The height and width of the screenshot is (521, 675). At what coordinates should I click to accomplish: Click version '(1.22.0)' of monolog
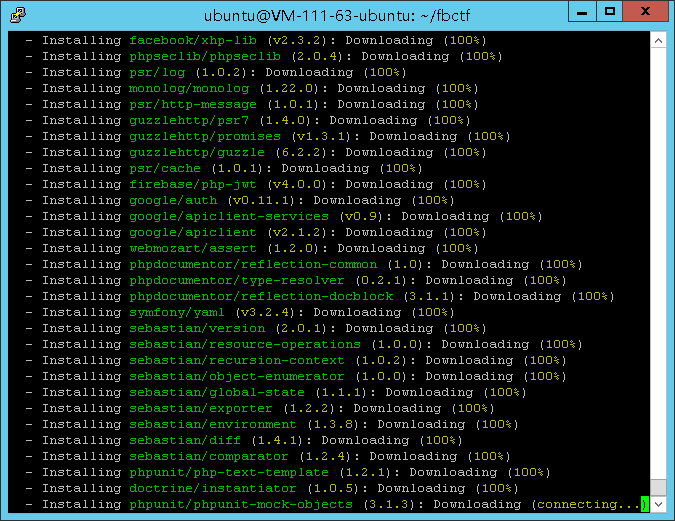(x=289, y=88)
